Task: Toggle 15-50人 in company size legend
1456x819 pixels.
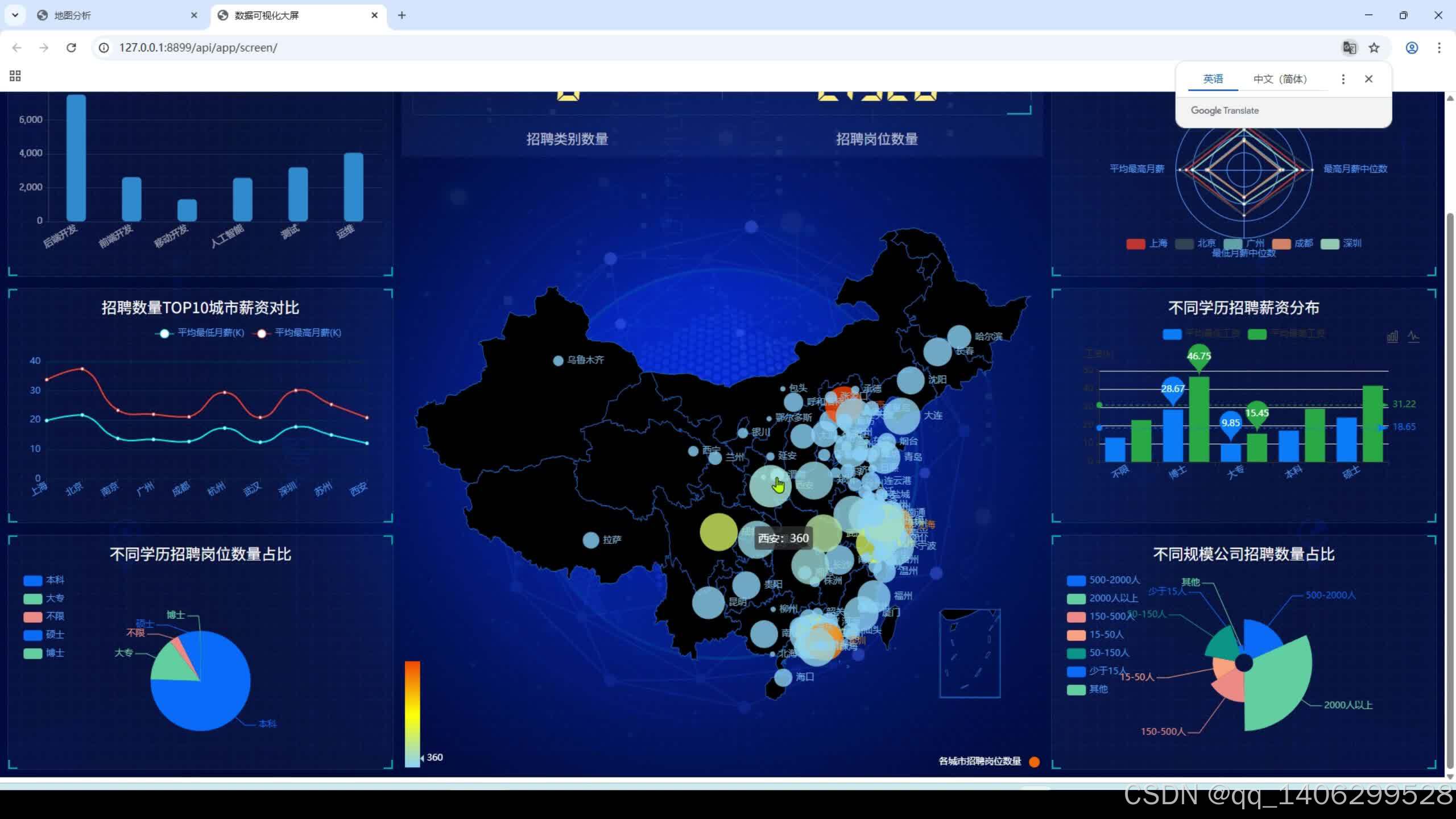Action: pyautogui.click(x=1095, y=635)
